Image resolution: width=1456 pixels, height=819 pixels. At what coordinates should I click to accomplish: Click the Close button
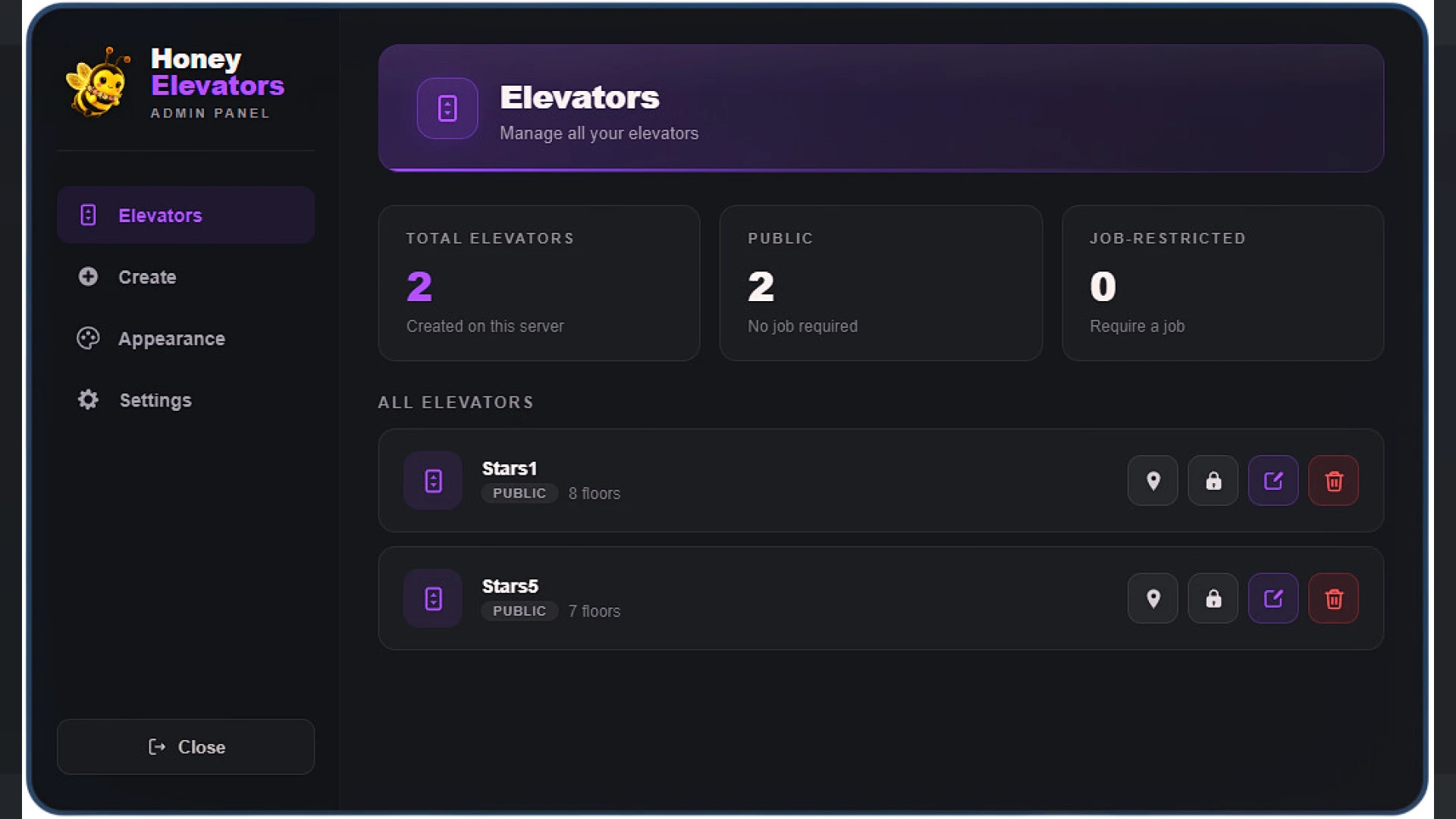pyautogui.click(x=186, y=747)
